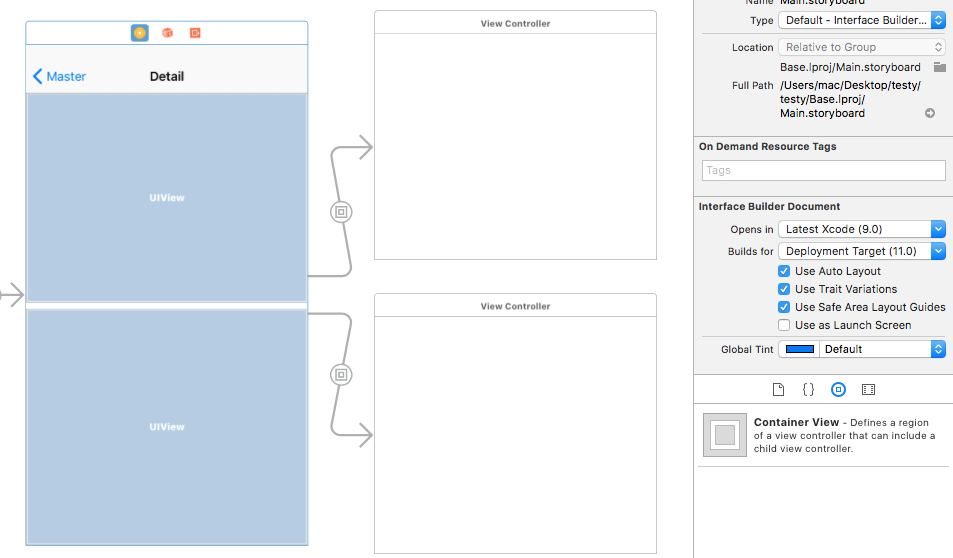
Task: Click the Global Tint blue color swatch
Action: [799, 349]
